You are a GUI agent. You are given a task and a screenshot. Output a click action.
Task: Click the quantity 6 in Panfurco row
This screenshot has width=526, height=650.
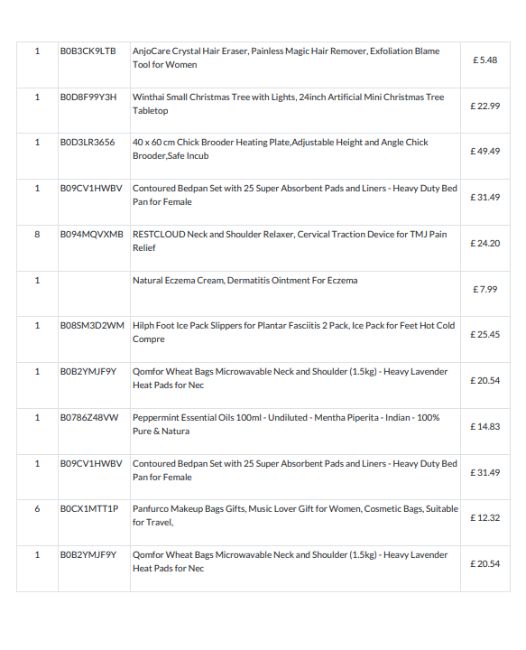tap(37, 509)
